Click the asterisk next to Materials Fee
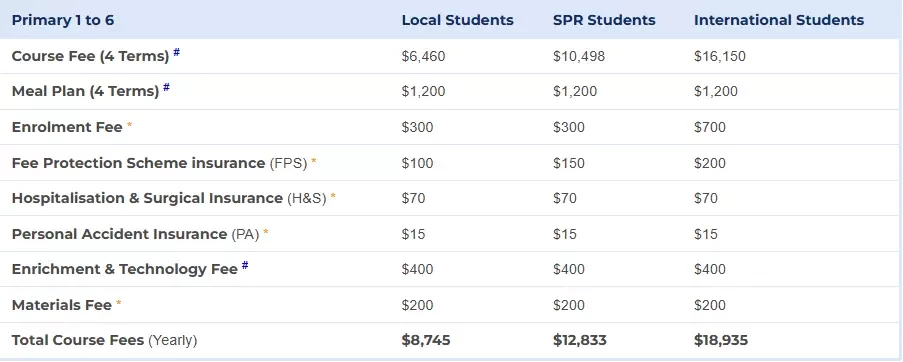903x362 pixels. (x=119, y=303)
